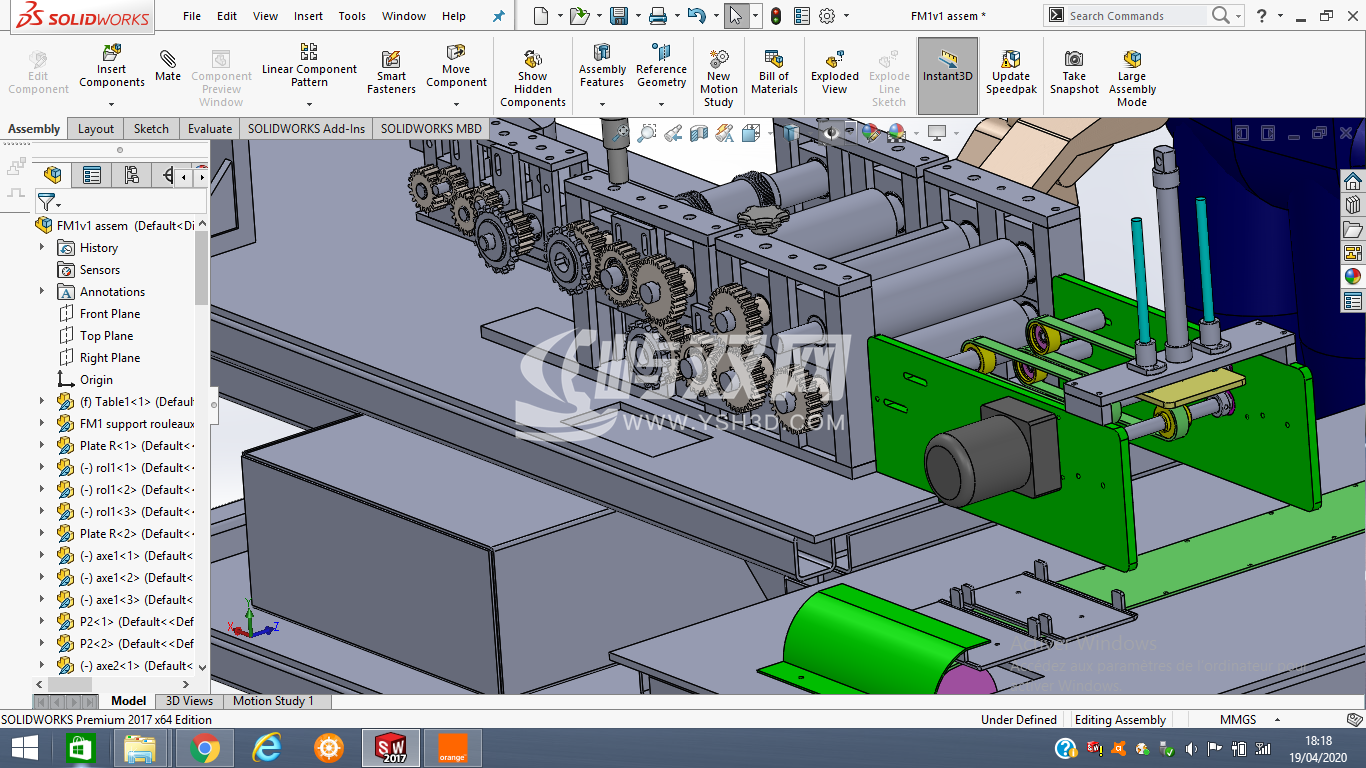Toggle the Select cursor tool
The height and width of the screenshot is (768, 1366).
pos(736,16)
